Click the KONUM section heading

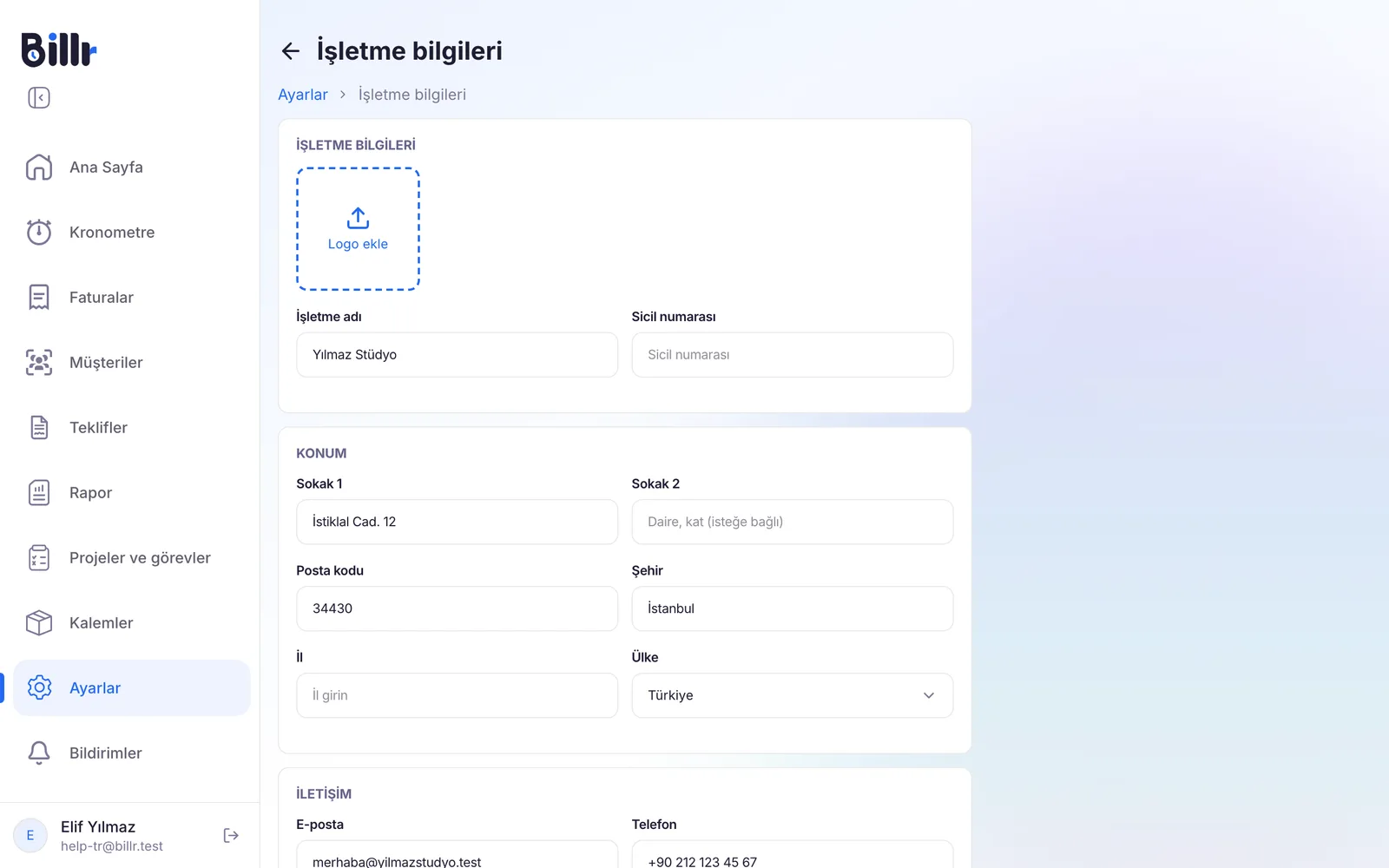point(321,453)
